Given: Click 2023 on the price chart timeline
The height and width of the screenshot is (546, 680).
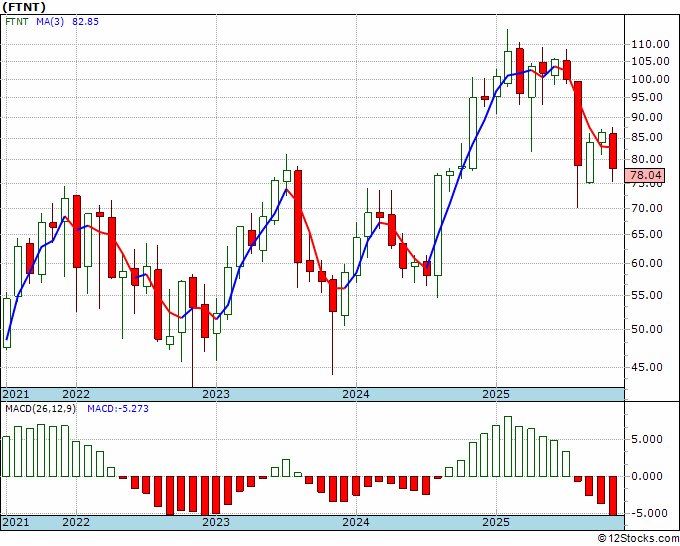Looking at the screenshot, I should pyautogui.click(x=216, y=394).
